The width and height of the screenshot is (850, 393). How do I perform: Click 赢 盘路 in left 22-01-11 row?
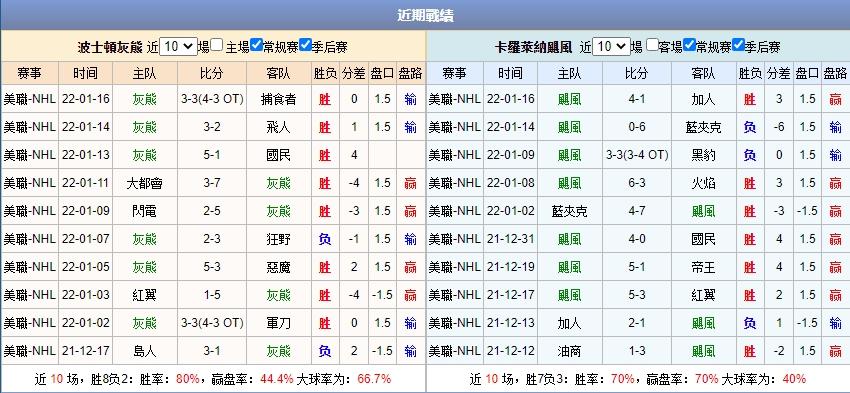(x=410, y=183)
